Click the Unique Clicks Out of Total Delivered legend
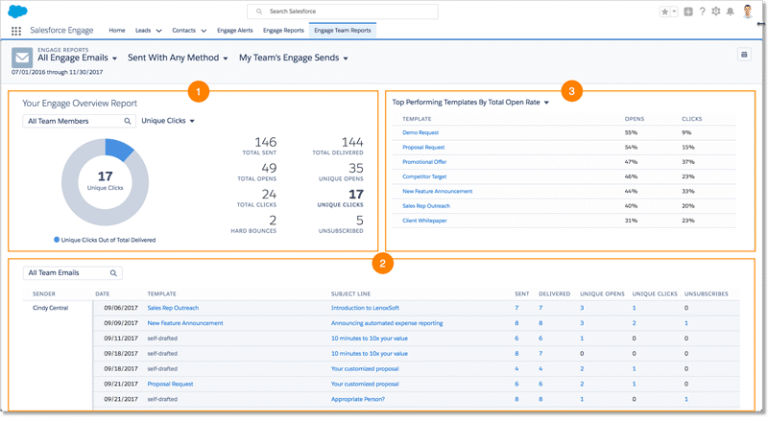Image resolution: width=768 pixels, height=421 pixels. 105,240
